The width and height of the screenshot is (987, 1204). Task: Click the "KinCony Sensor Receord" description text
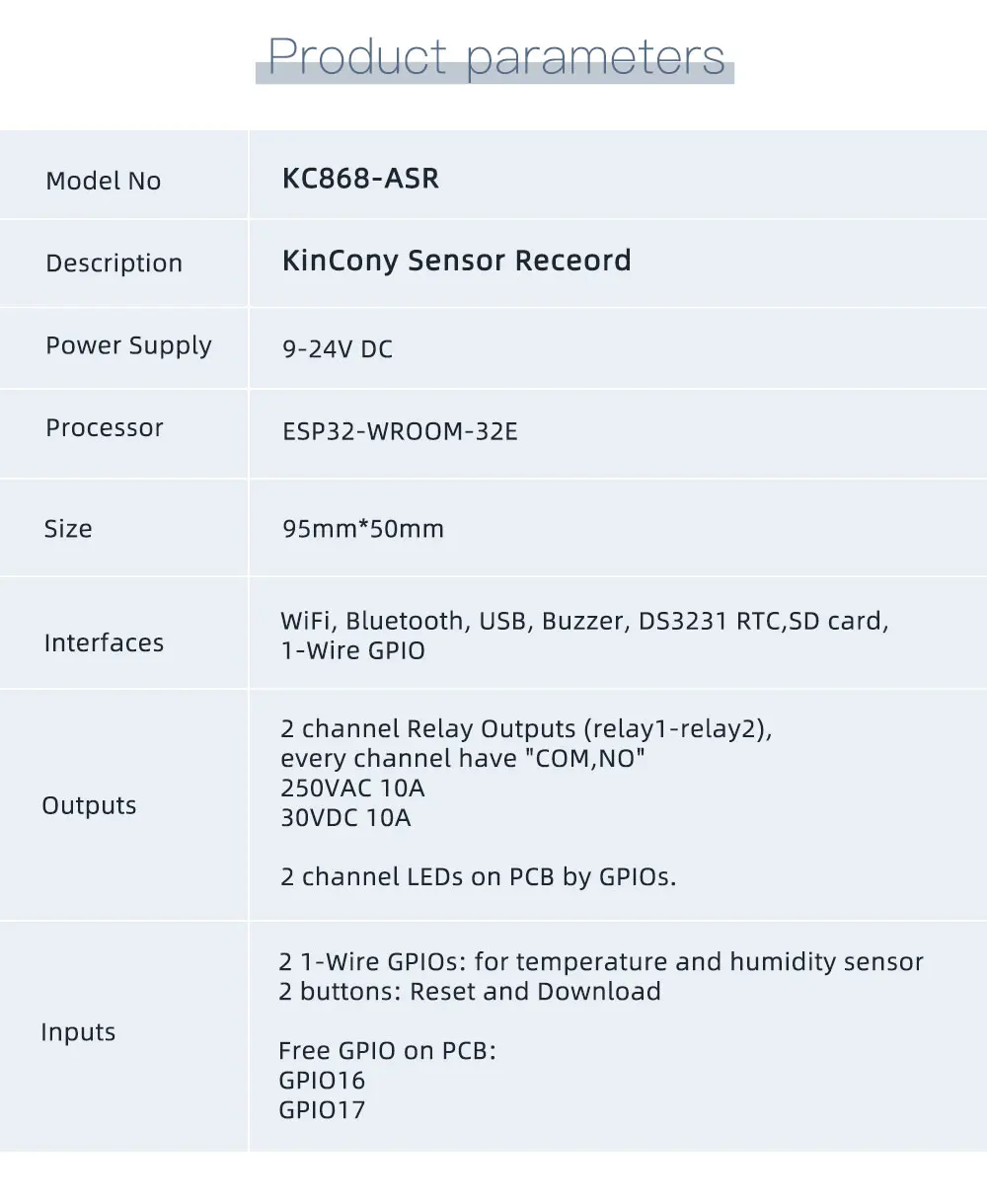(456, 261)
